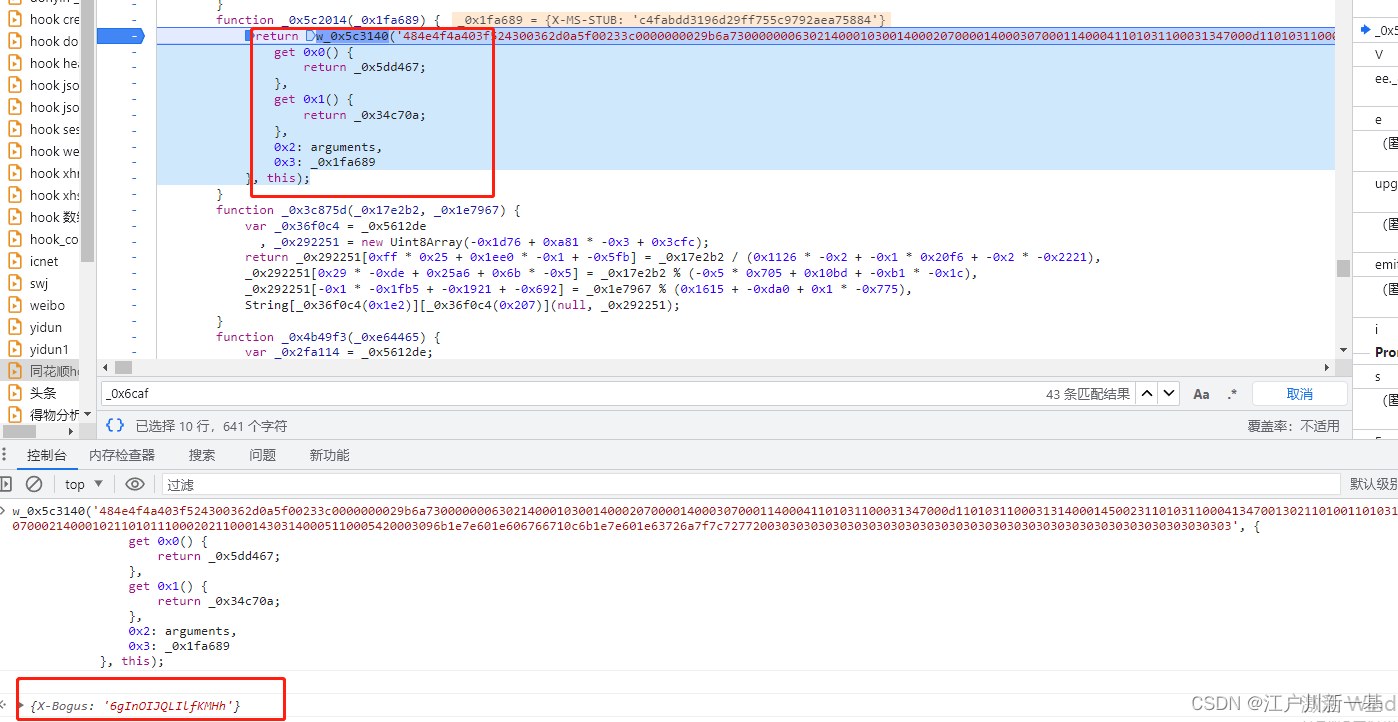This screenshot has height=722, width=1398.
Task: Click the console 过滤 filter field
Action: point(750,484)
